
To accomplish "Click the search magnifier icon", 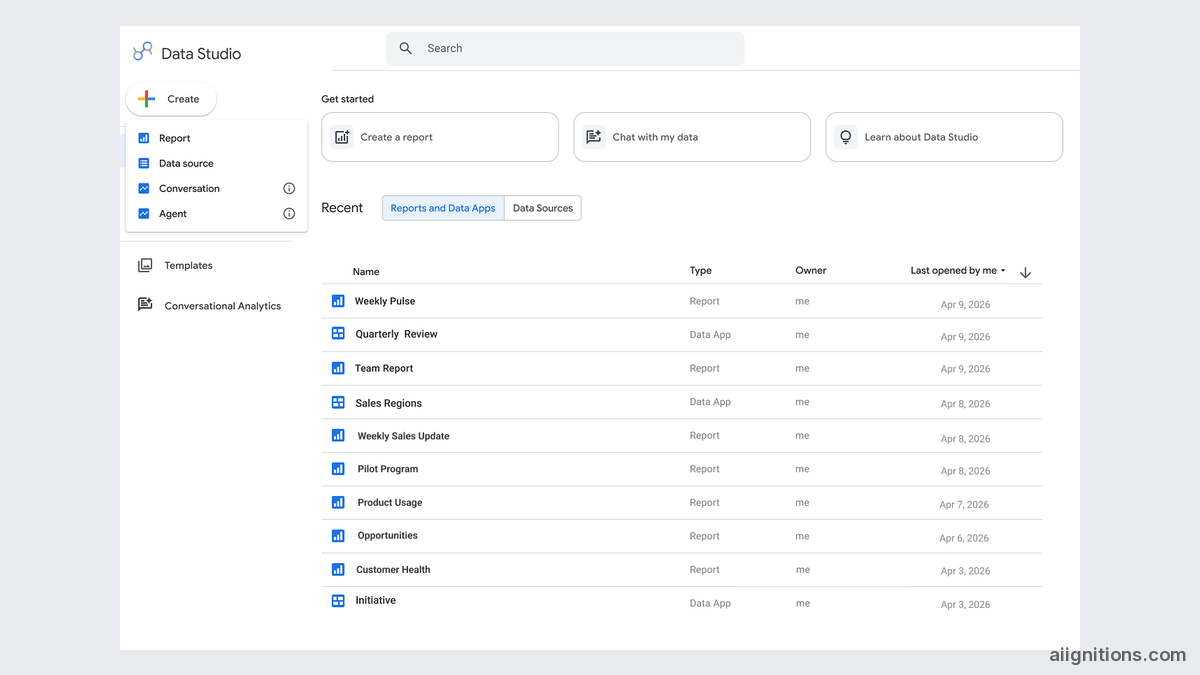I will tap(406, 48).
